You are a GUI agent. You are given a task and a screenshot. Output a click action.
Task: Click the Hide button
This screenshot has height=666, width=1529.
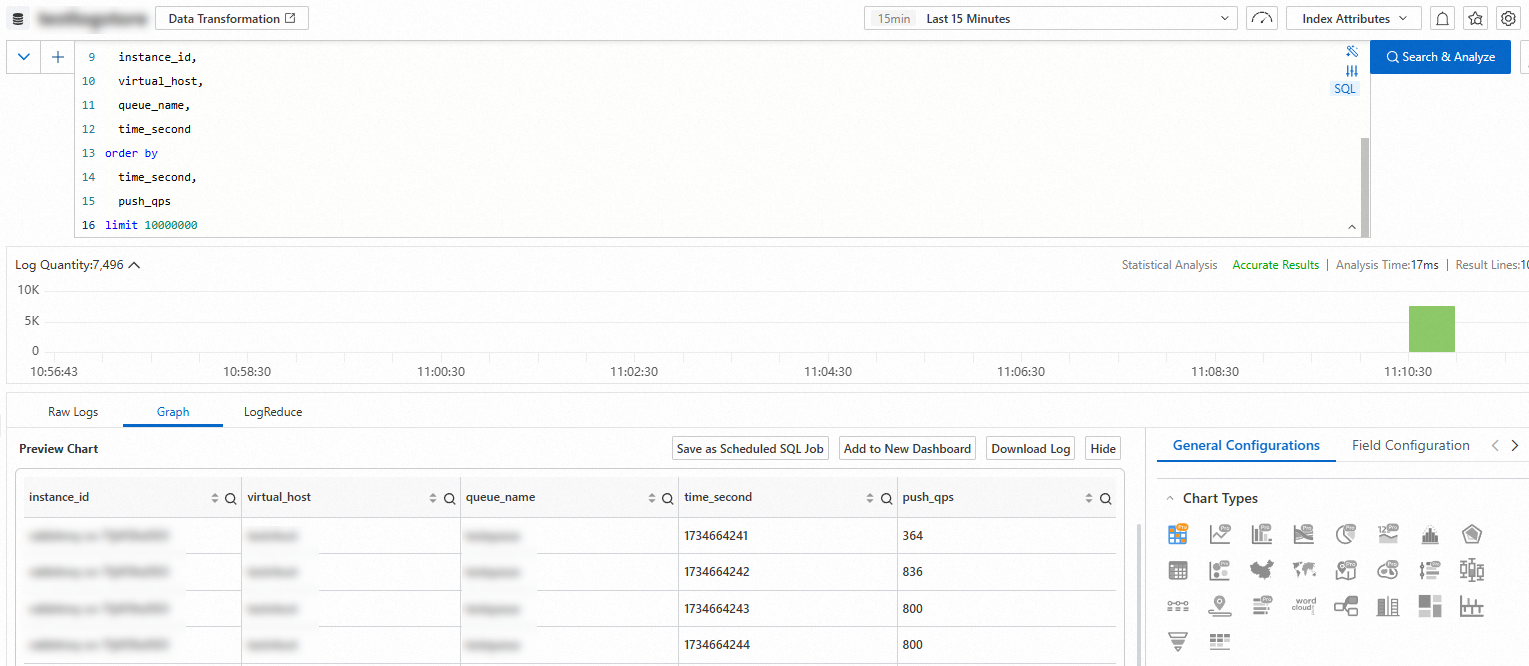pos(1103,449)
